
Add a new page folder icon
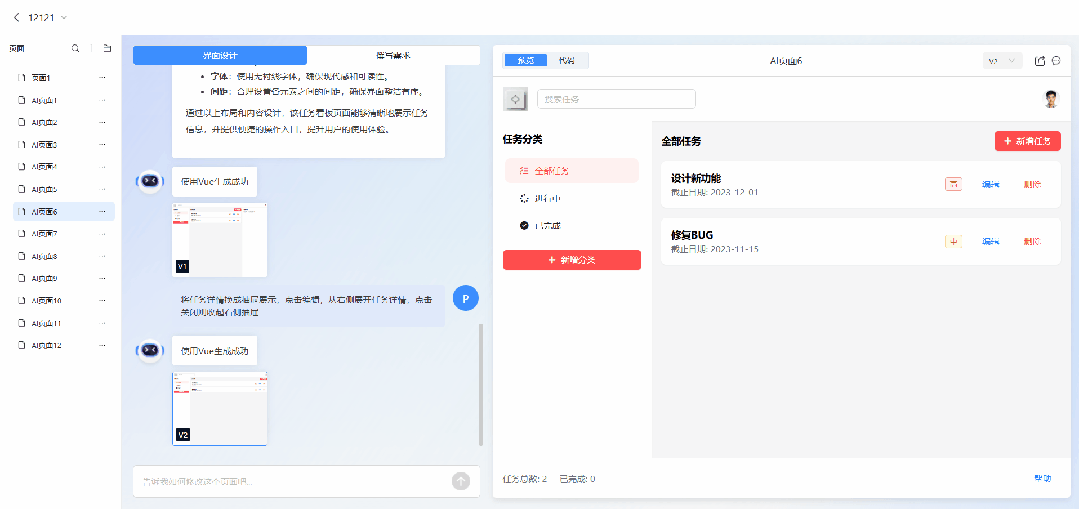[107, 48]
